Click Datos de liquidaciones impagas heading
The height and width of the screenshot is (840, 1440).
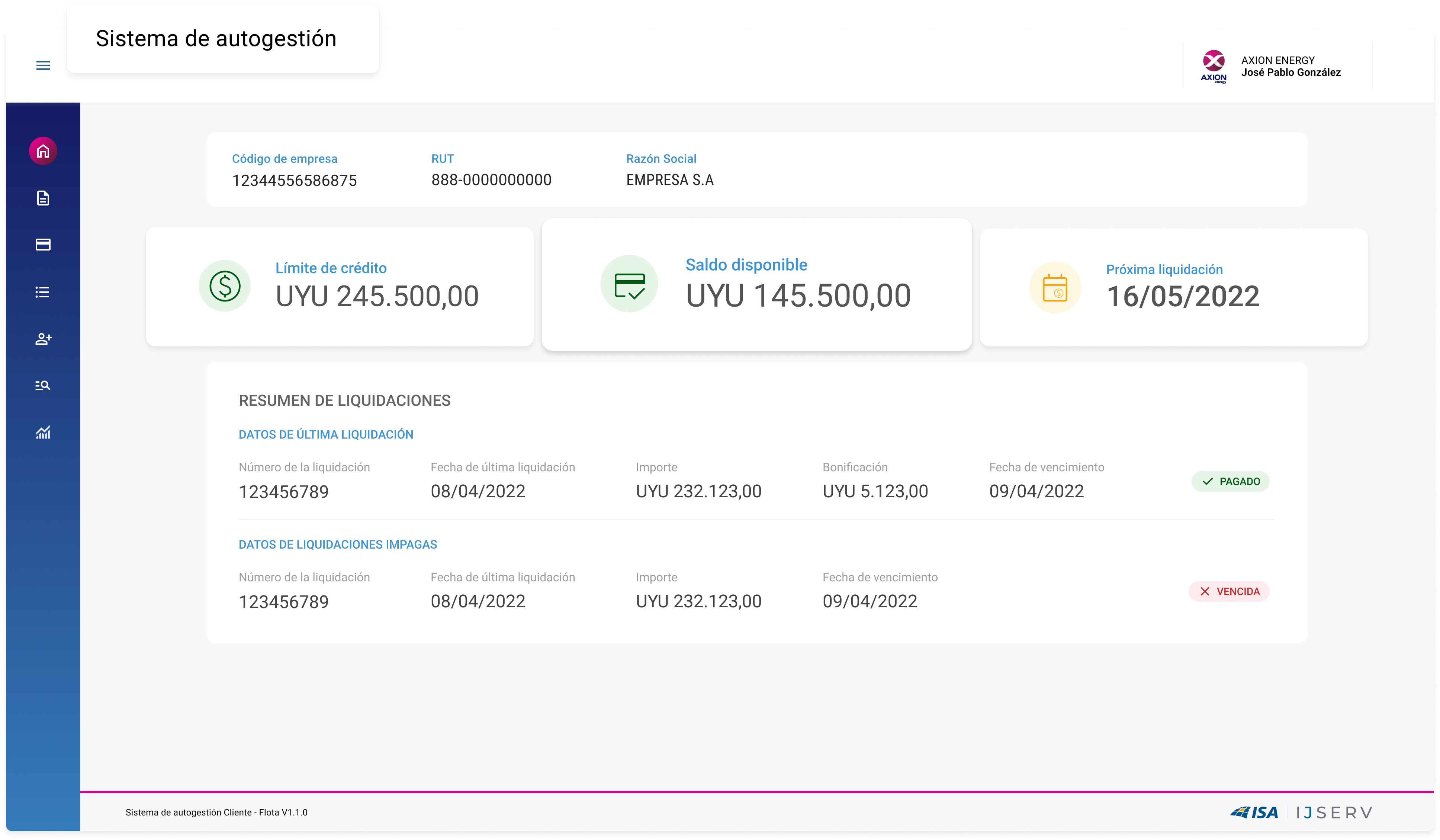[338, 545]
